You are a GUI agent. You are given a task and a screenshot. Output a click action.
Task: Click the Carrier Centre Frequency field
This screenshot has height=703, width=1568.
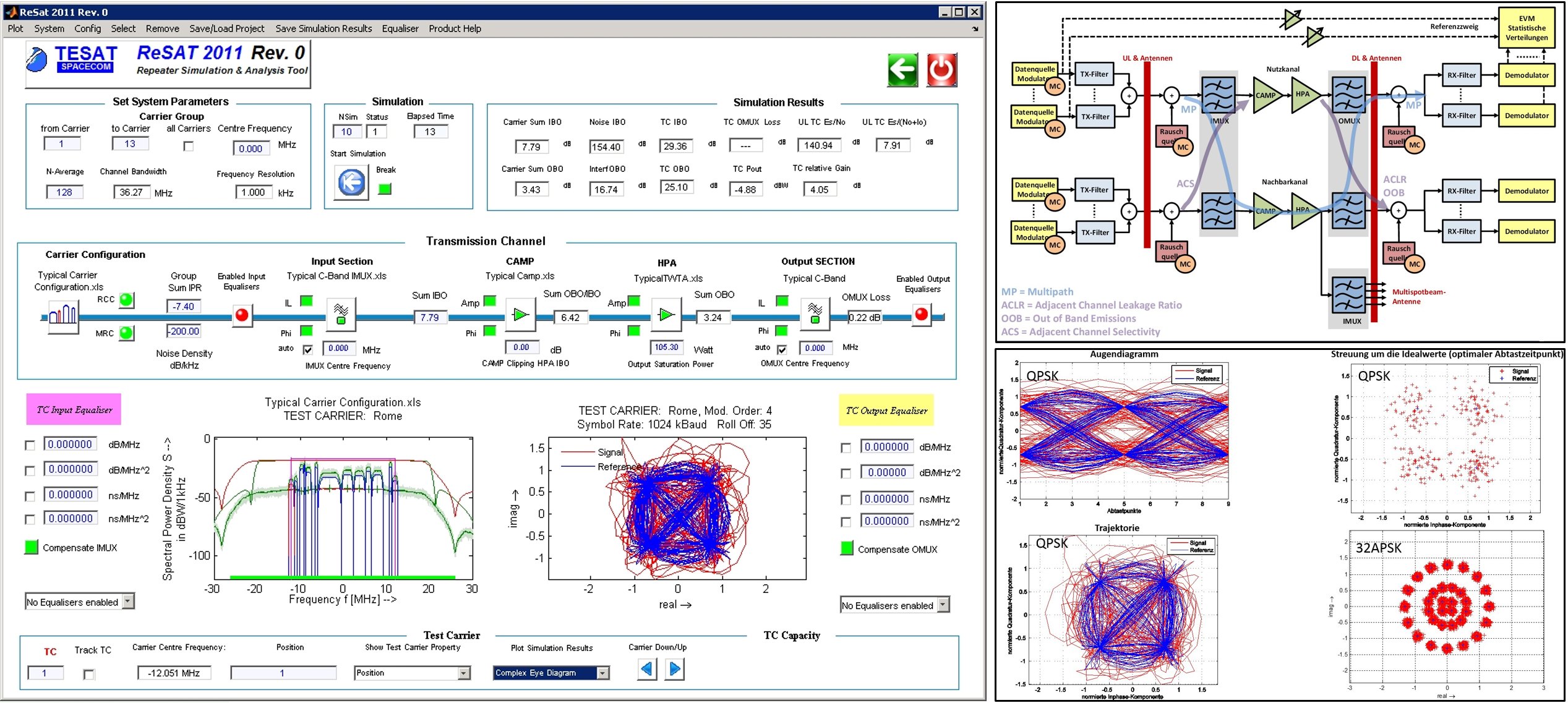tap(174, 673)
